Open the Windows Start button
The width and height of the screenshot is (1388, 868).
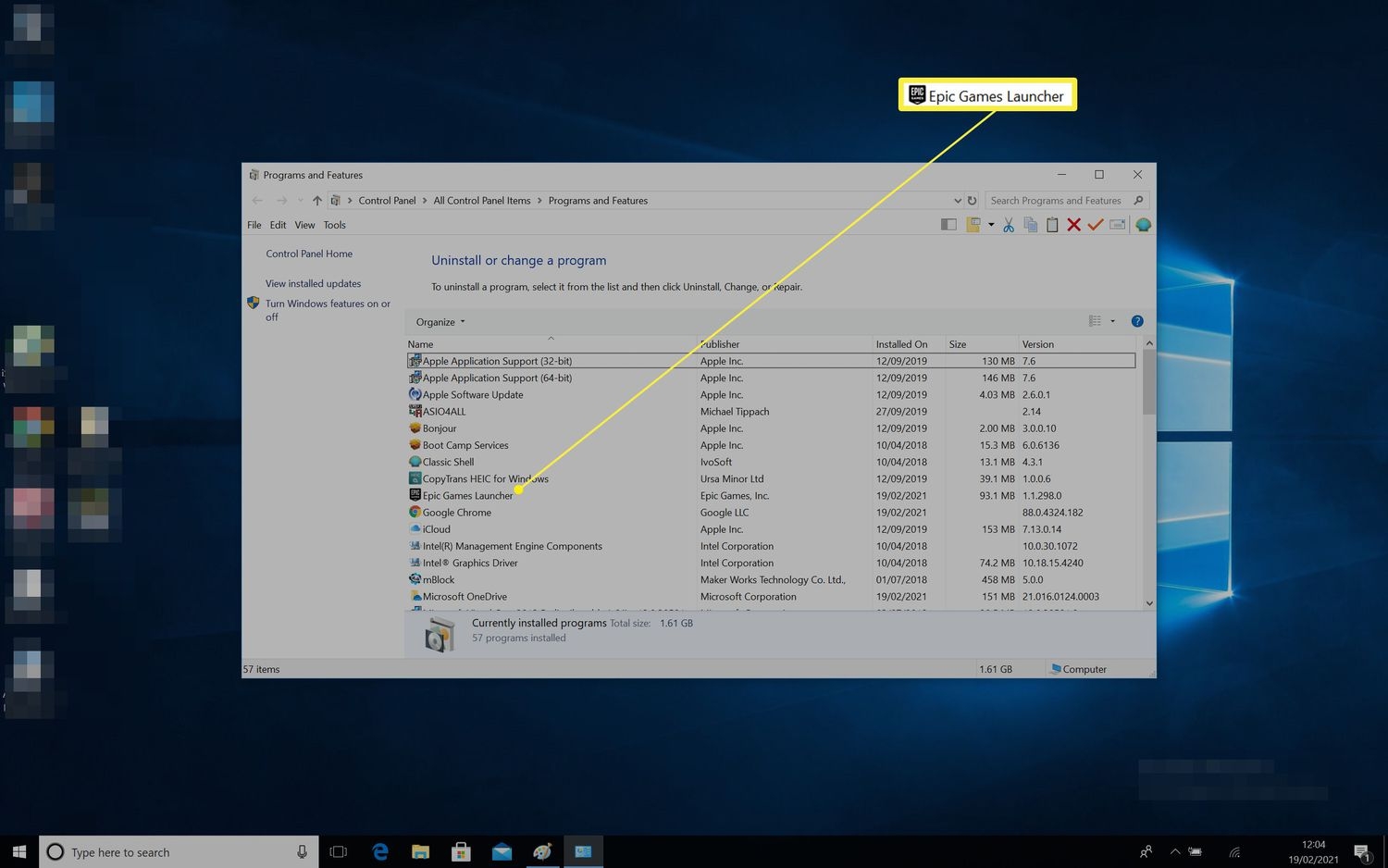(x=19, y=852)
